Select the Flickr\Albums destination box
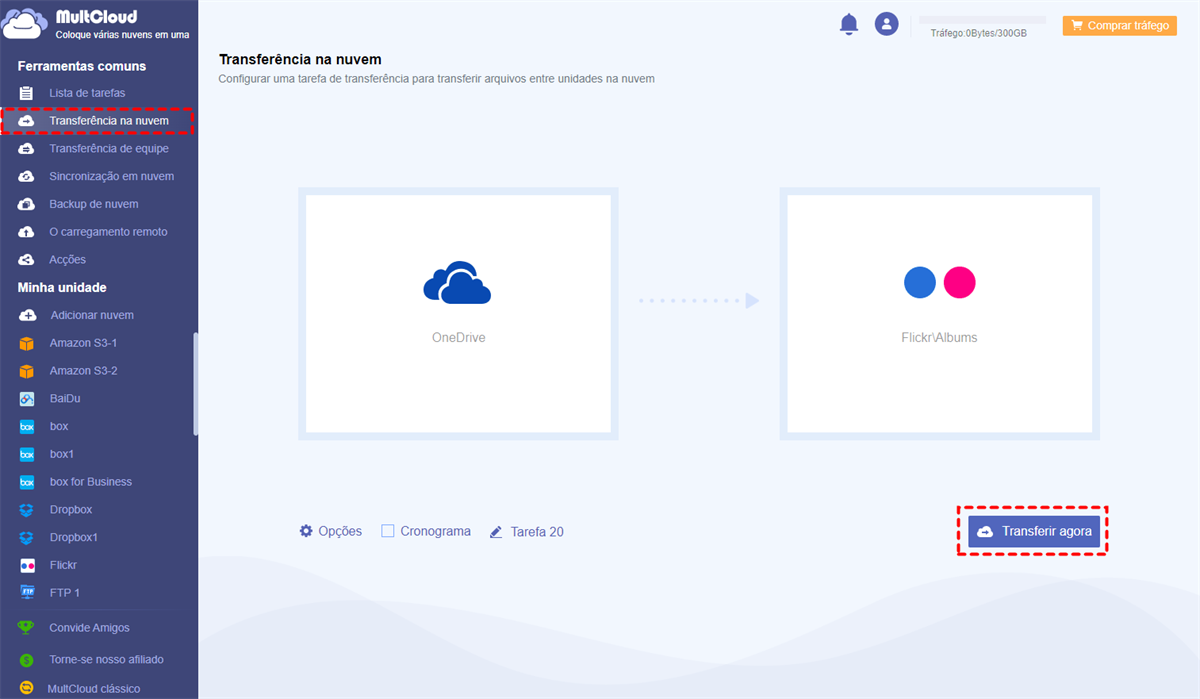 [939, 314]
